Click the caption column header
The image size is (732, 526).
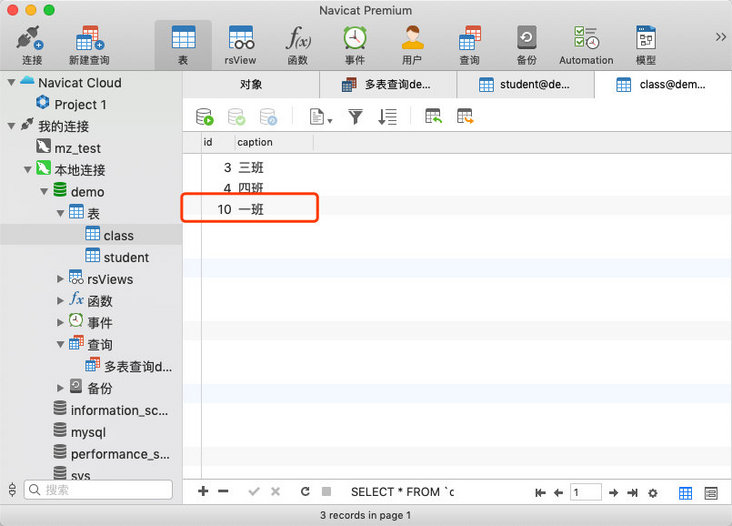click(x=274, y=142)
